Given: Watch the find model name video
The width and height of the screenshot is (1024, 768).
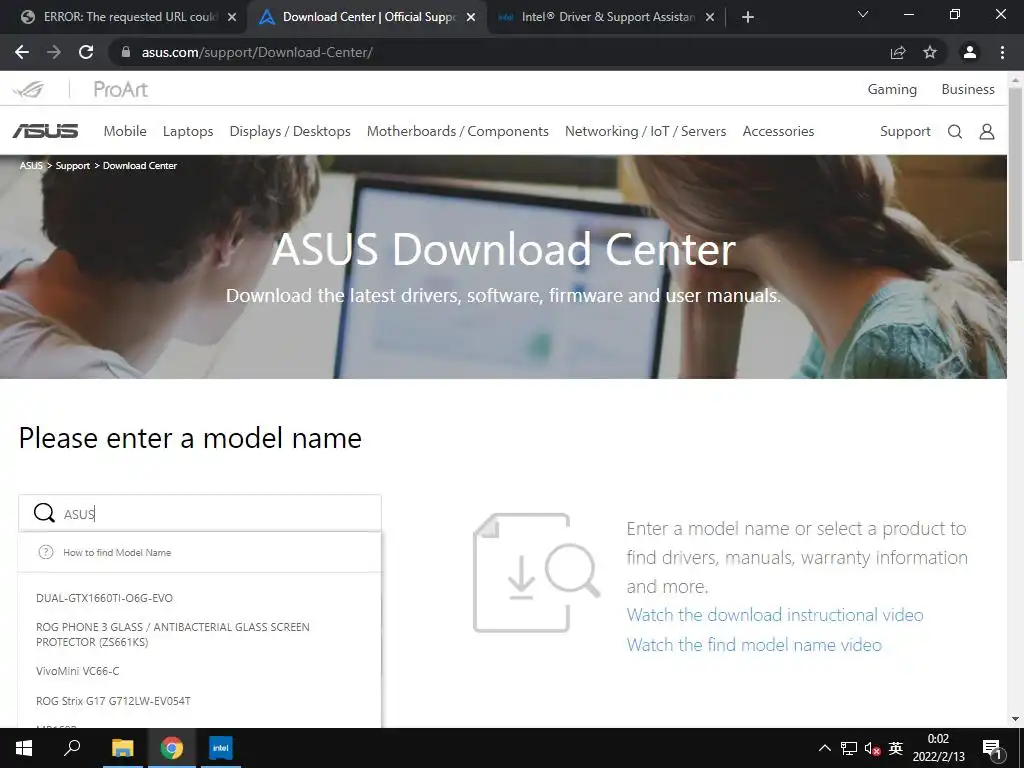Looking at the screenshot, I should [x=754, y=645].
